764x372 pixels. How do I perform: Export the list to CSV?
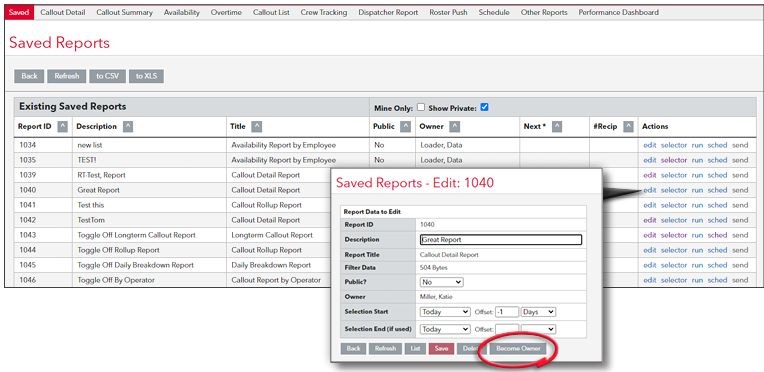(108, 76)
